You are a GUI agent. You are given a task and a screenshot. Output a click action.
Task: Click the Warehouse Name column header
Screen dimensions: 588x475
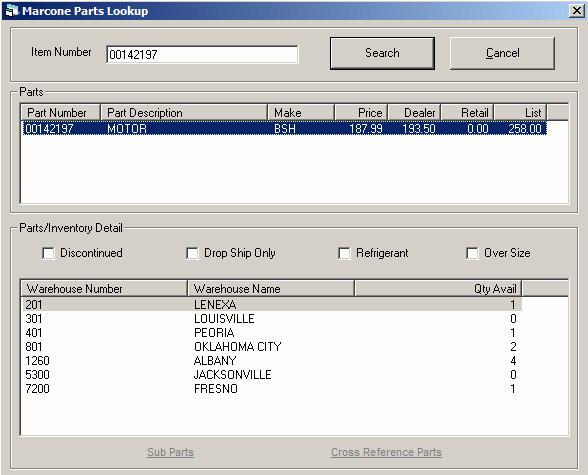[x=271, y=288]
